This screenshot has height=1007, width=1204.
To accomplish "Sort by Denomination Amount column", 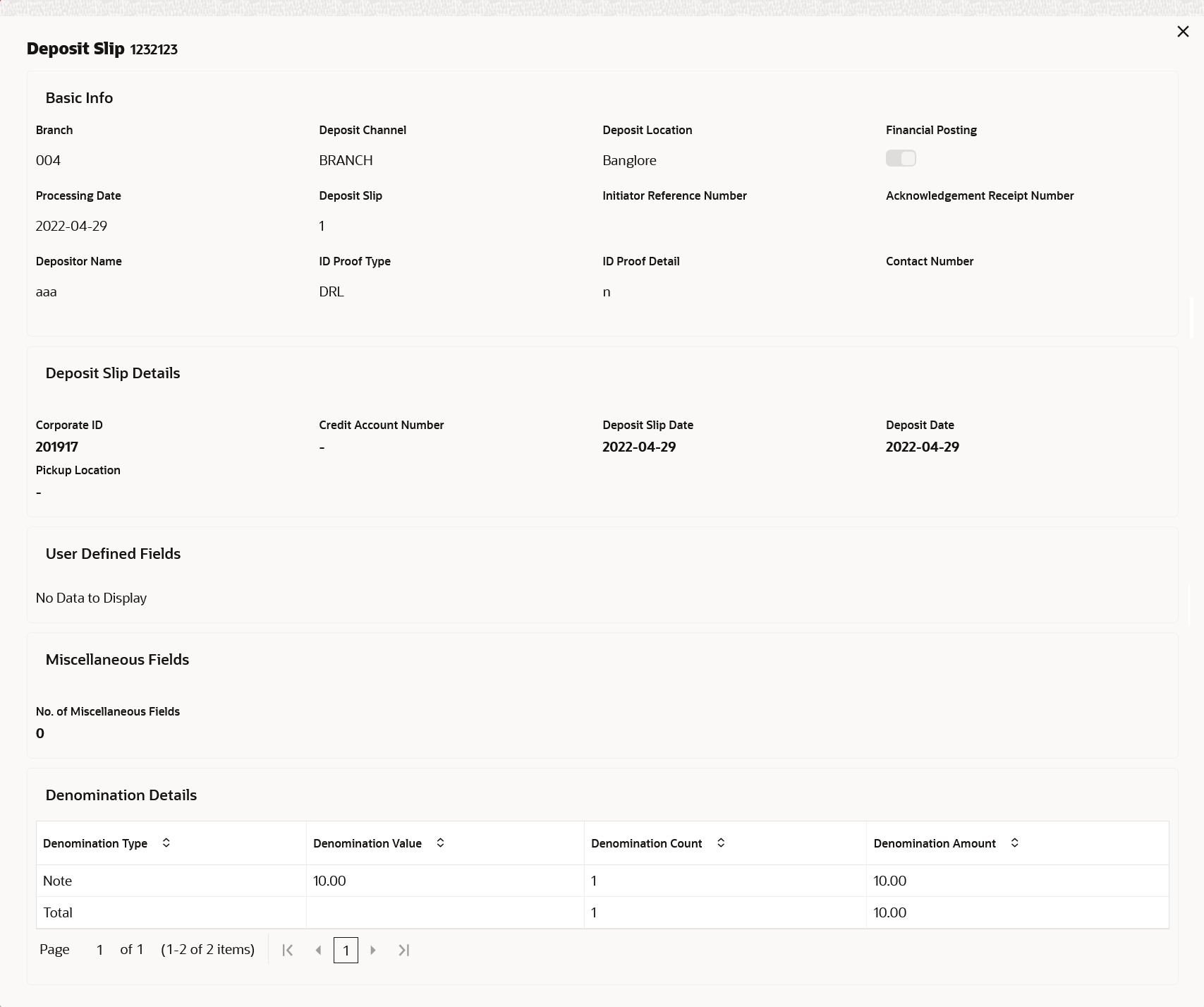I will pyautogui.click(x=1014, y=843).
